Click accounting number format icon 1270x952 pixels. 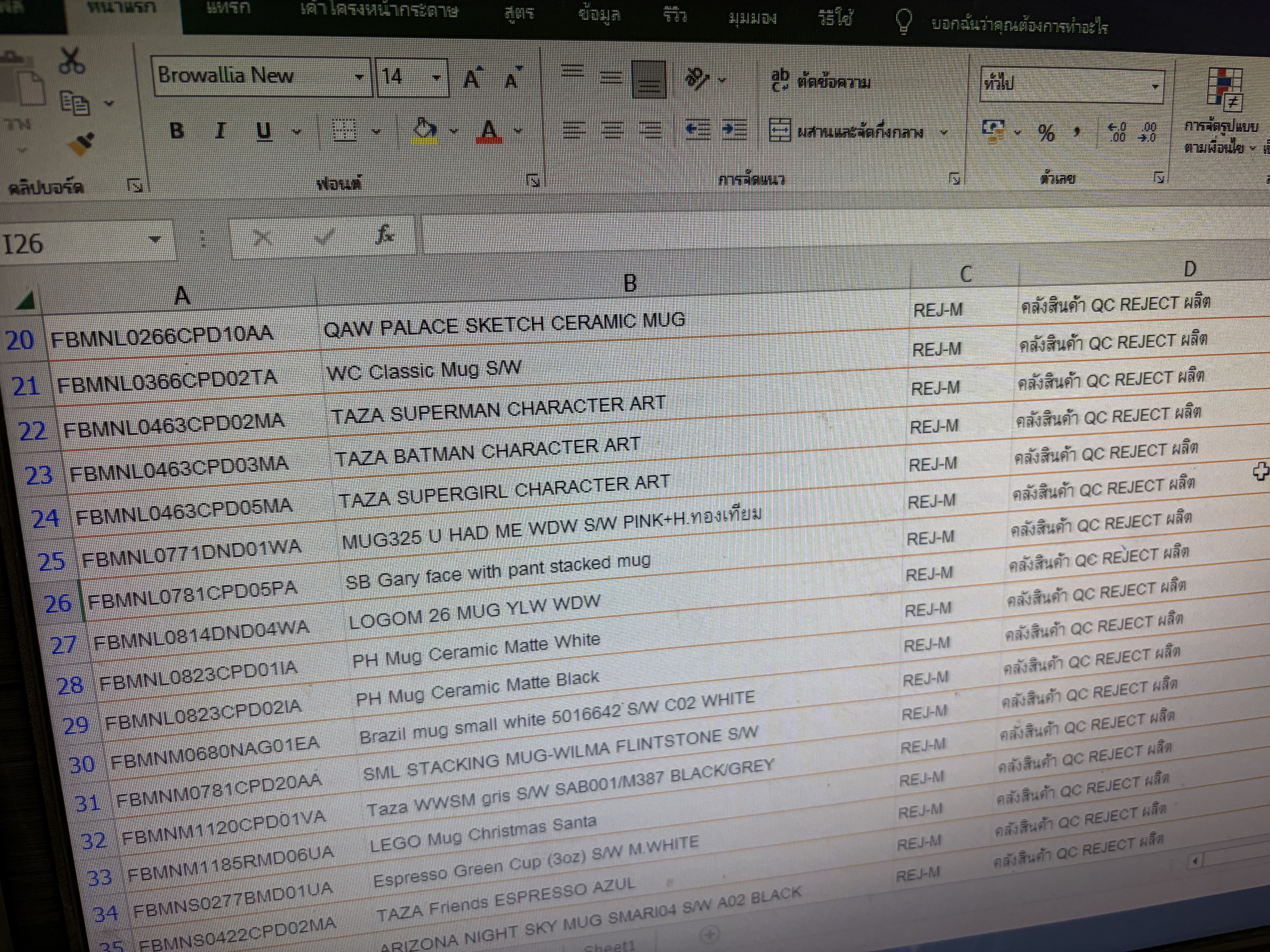(x=993, y=131)
